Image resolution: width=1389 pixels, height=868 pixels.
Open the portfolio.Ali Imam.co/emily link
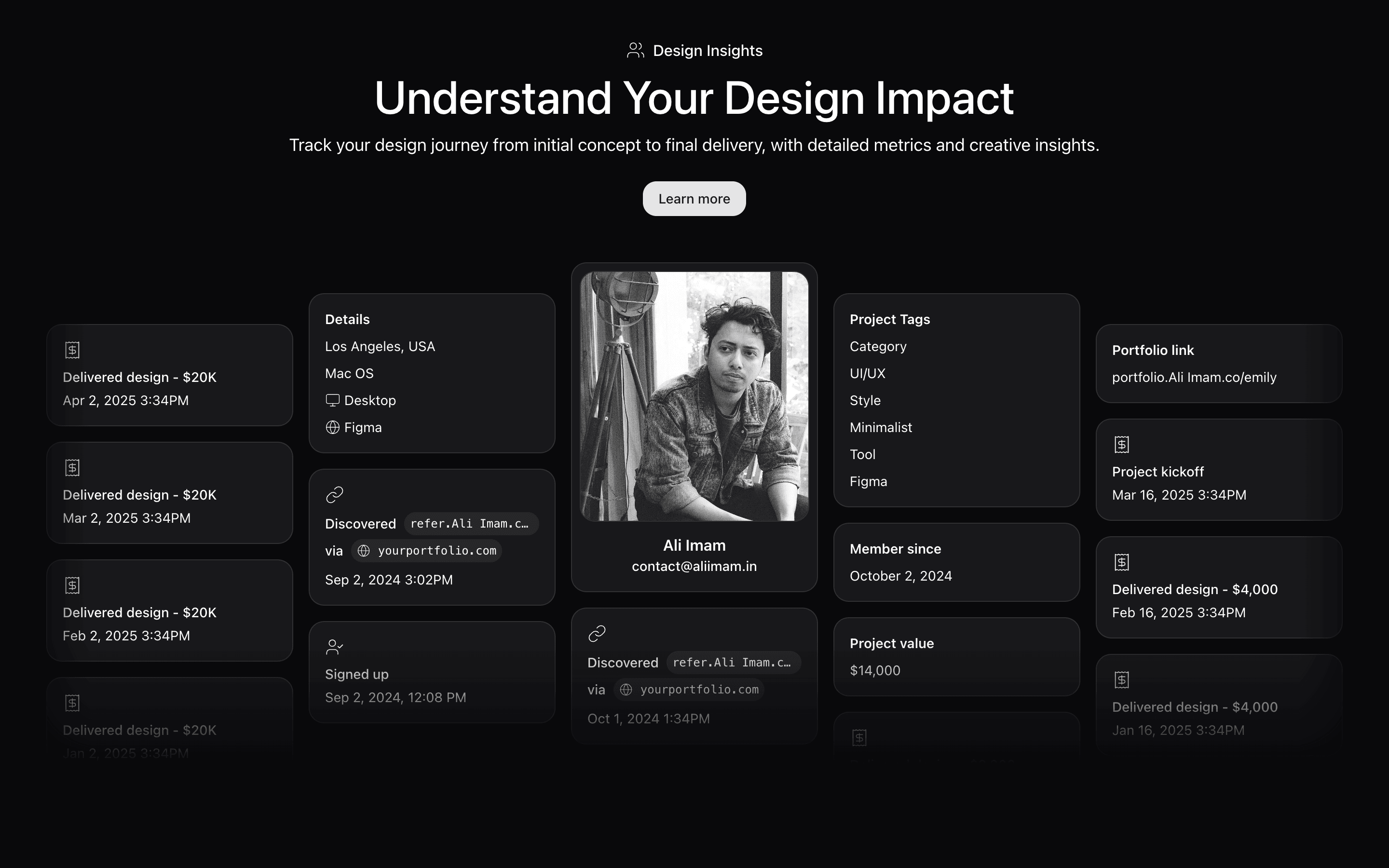pyautogui.click(x=1194, y=377)
